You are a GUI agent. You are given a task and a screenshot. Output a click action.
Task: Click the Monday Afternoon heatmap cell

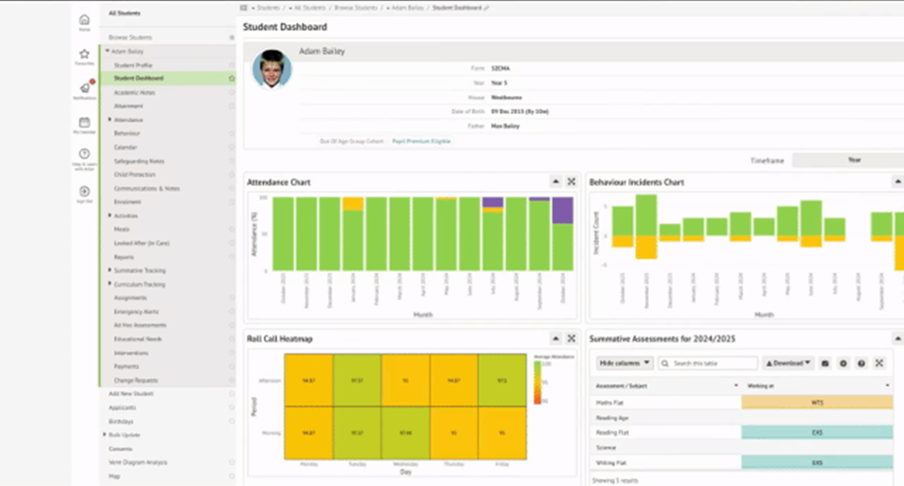click(309, 381)
